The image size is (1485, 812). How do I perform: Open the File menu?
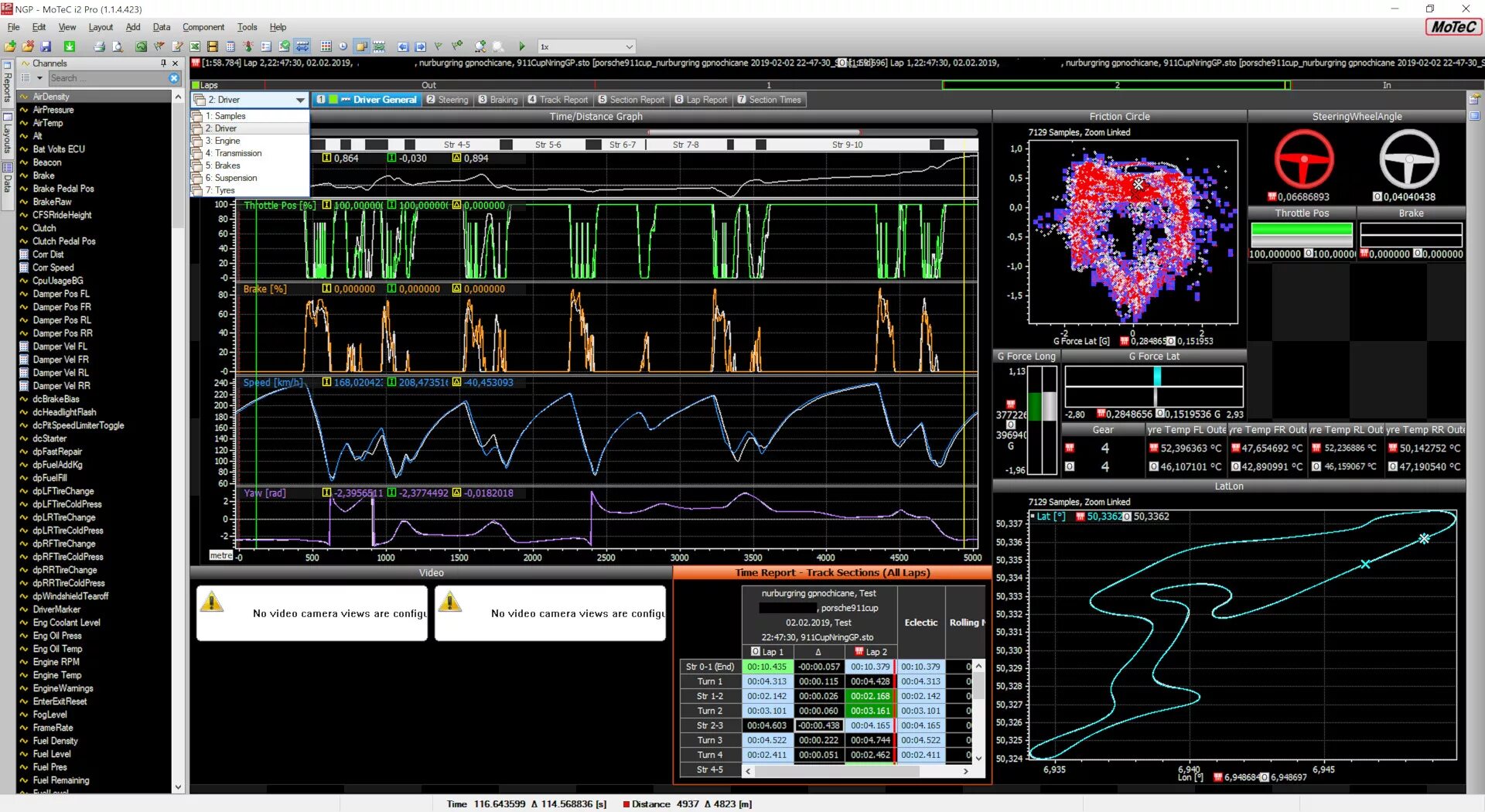click(13, 27)
